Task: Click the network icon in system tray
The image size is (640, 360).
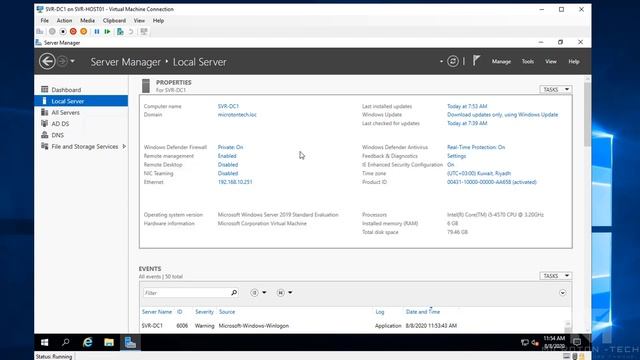Action: 524,342
